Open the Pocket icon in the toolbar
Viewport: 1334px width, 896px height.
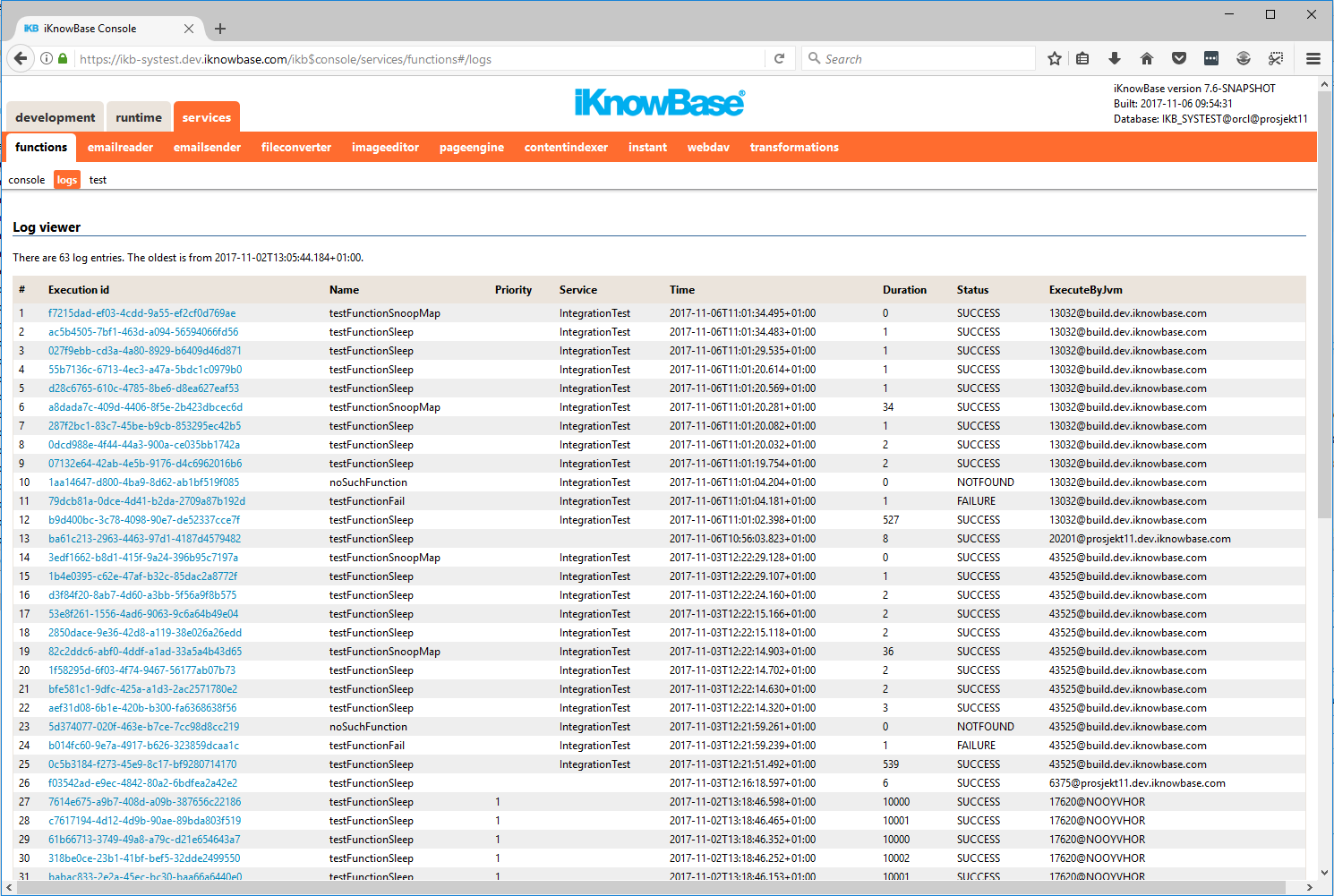(x=1179, y=59)
